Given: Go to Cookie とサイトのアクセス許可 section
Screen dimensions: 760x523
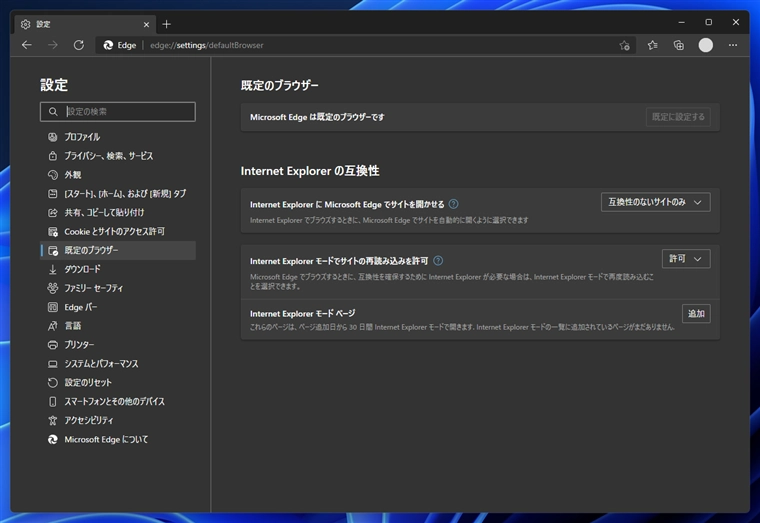Looking at the screenshot, I should pyautogui.click(x=114, y=231).
